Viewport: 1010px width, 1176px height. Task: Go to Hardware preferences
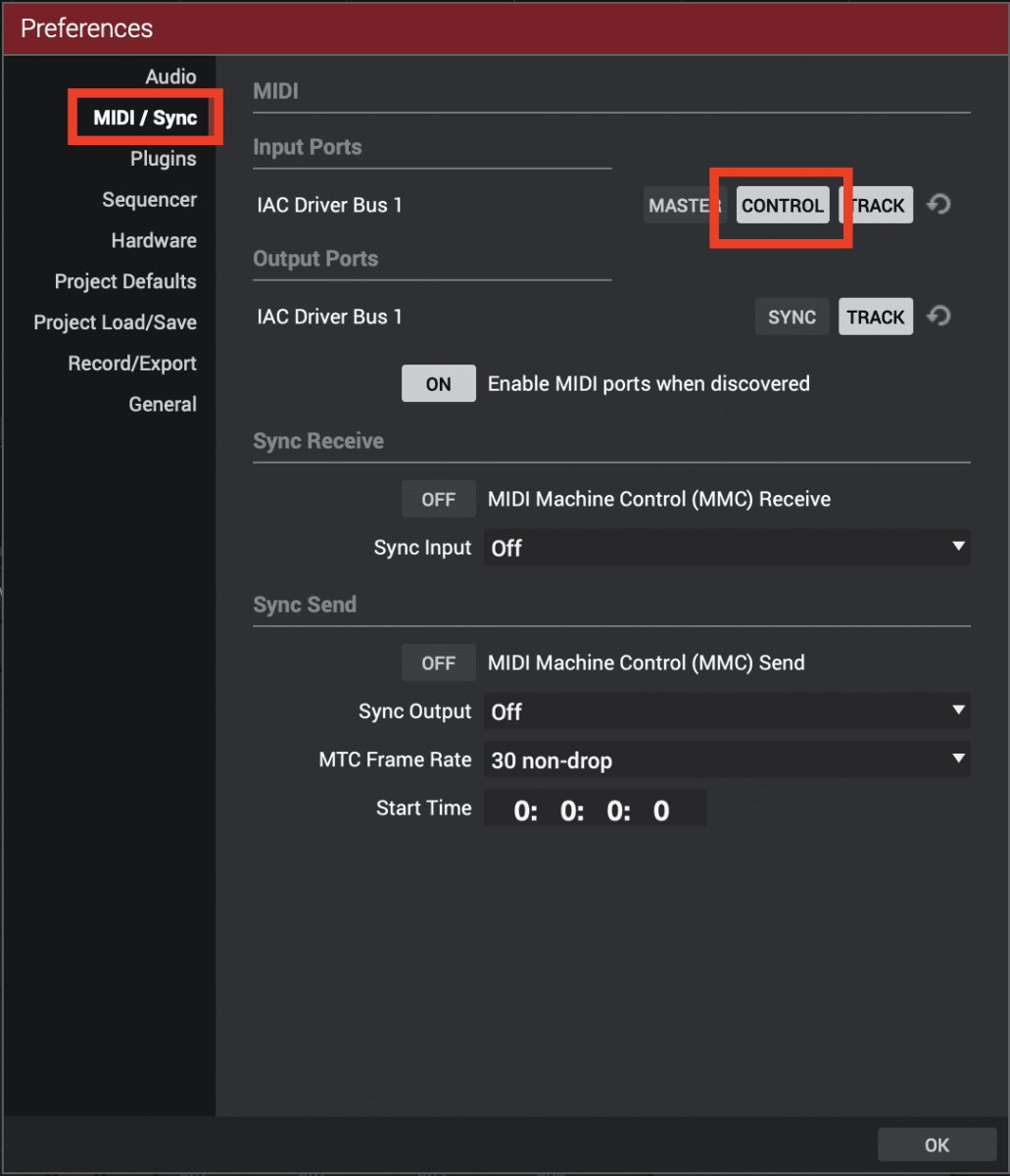(x=154, y=241)
